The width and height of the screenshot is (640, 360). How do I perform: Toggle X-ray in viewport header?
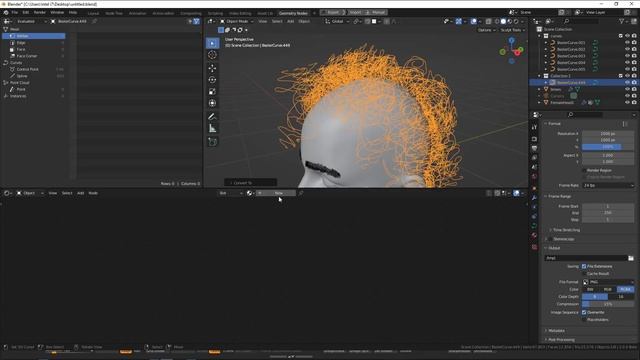(488, 21)
